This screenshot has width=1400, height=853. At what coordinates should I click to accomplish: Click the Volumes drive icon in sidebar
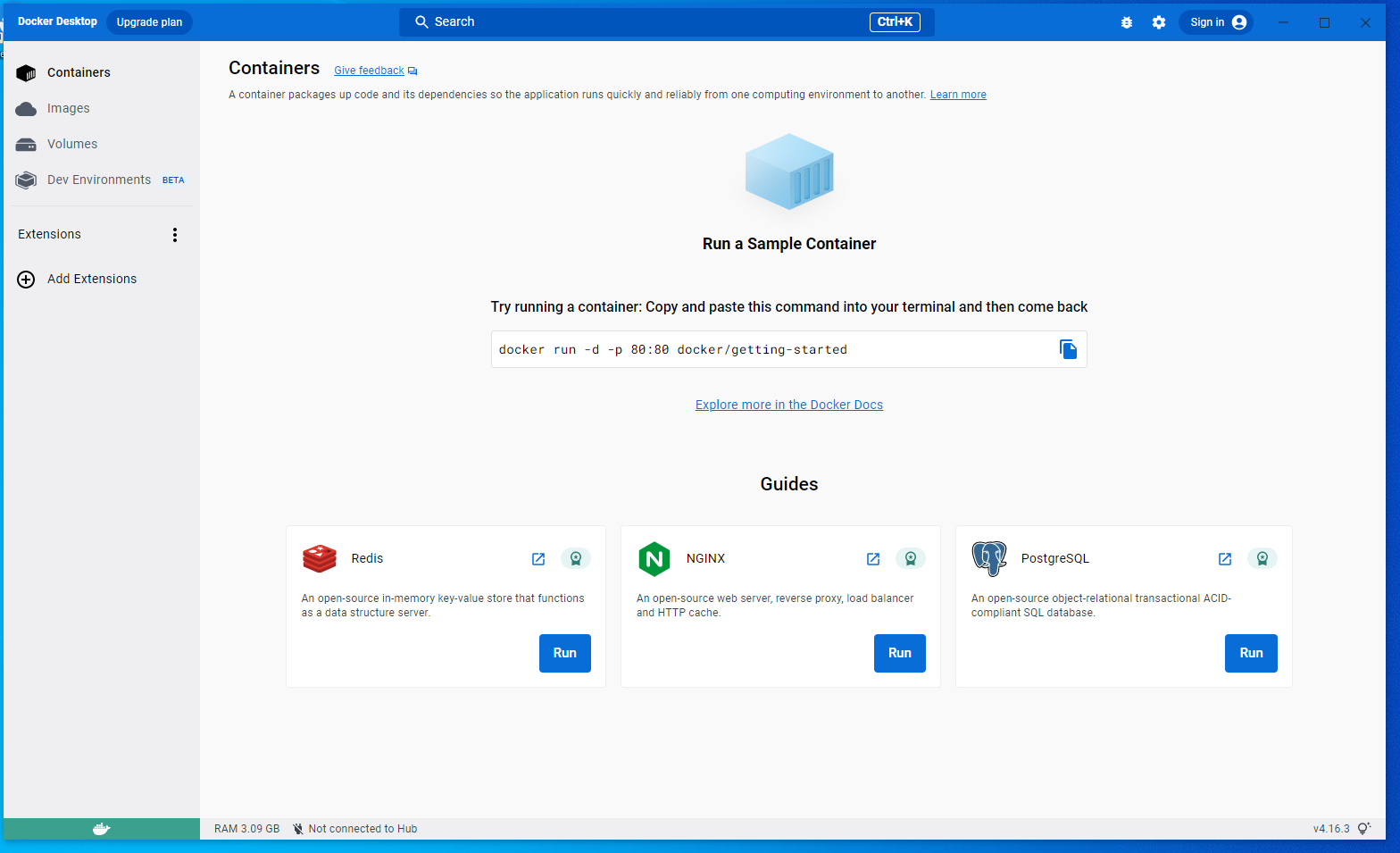tap(26, 145)
